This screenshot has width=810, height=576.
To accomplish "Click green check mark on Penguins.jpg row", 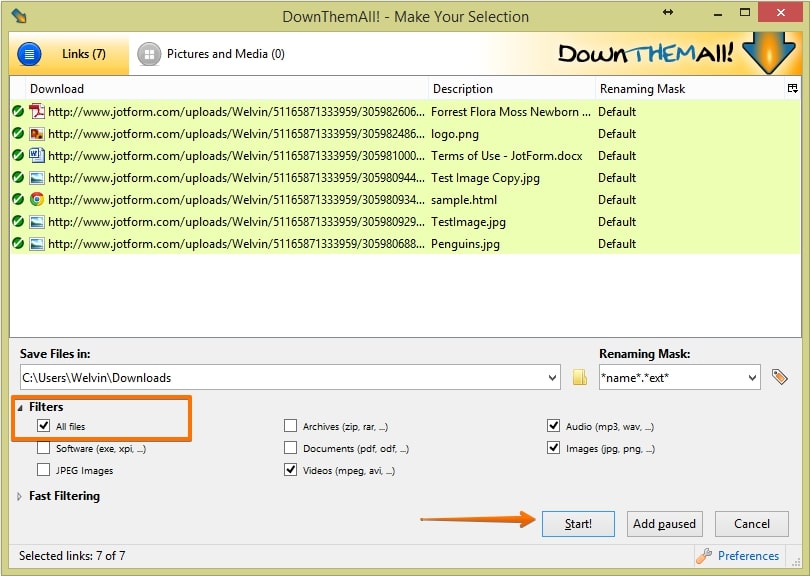I will [x=18, y=243].
